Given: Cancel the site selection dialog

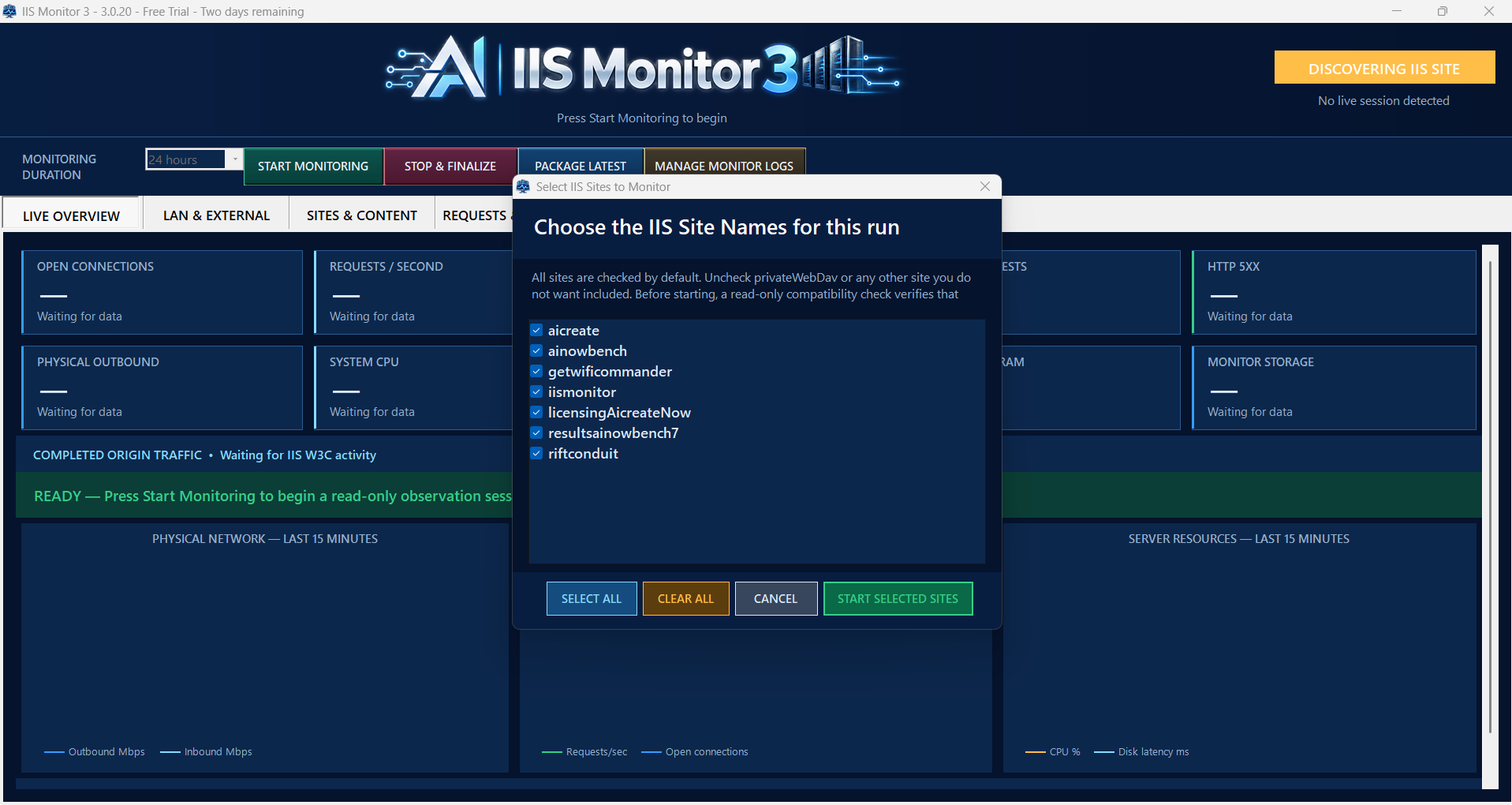Looking at the screenshot, I should 776,599.
